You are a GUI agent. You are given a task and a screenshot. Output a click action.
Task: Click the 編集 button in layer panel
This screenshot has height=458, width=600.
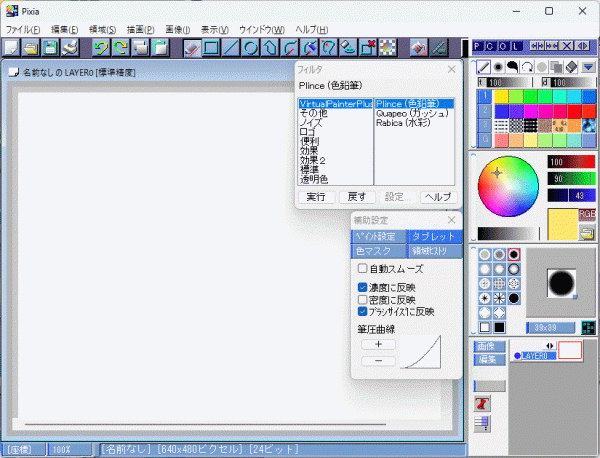click(x=489, y=360)
